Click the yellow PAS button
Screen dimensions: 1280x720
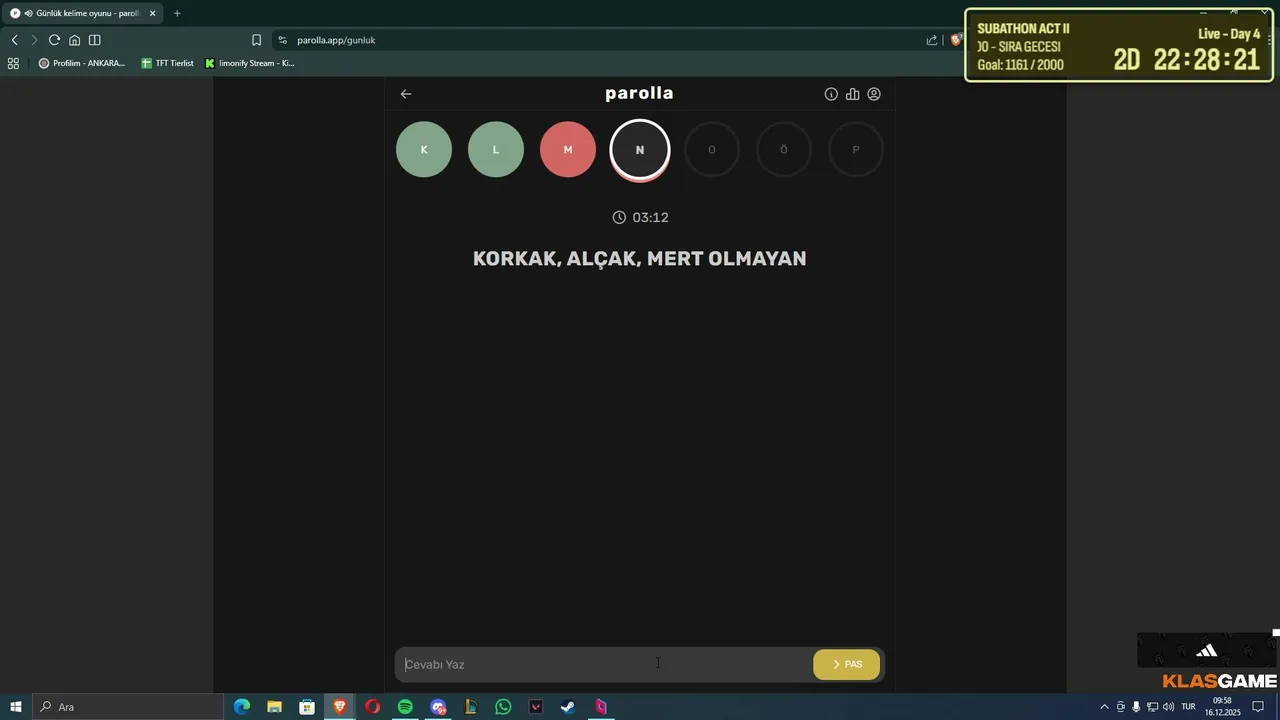847,664
